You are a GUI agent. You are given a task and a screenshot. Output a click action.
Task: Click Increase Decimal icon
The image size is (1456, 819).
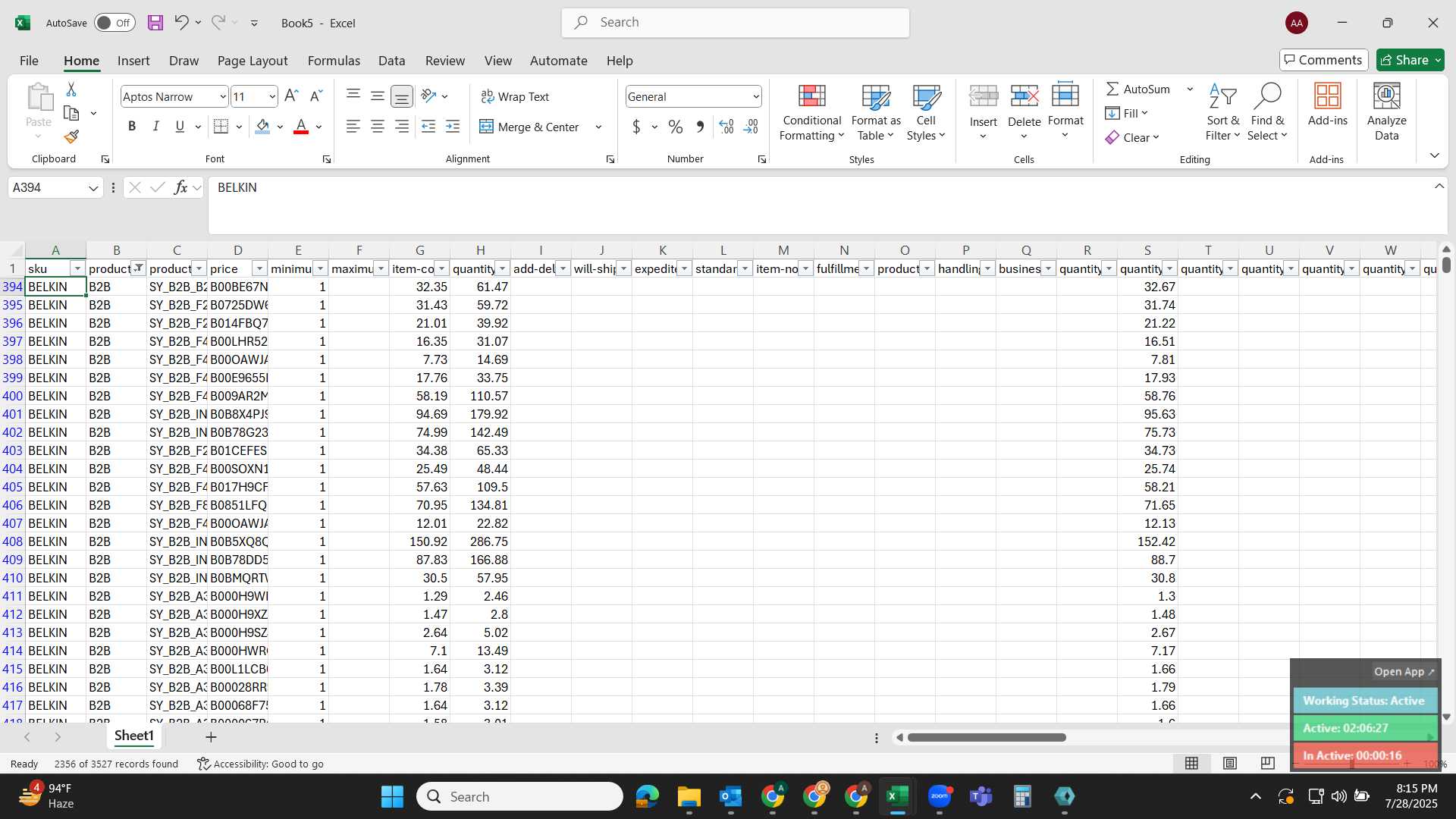(x=726, y=127)
